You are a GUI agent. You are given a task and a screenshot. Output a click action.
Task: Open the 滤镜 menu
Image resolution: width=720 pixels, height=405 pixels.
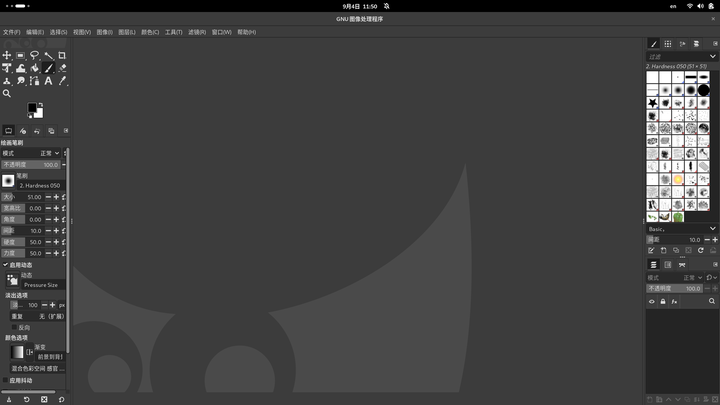pos(197,32)
